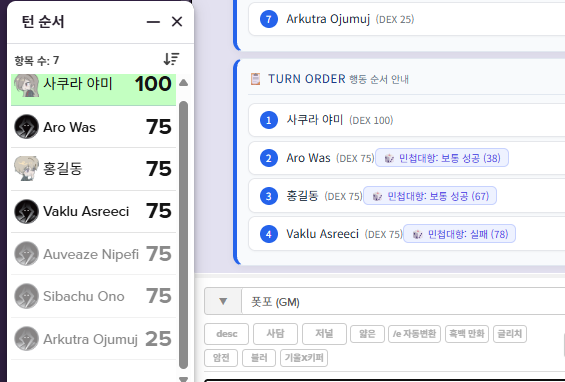Viewport: 565px width, 382px height.
Task: Click the 저널 macro button
Action: pyautogui.click(x=324, y=334)
